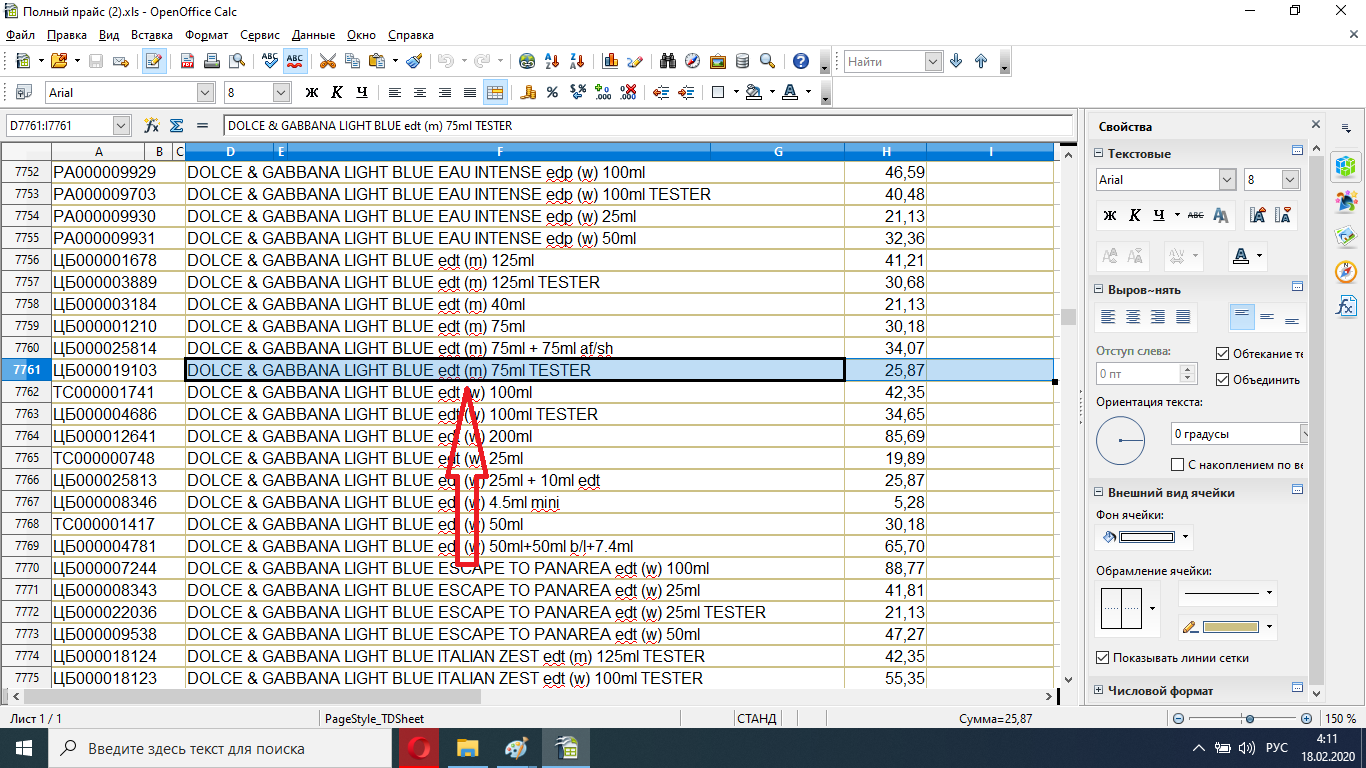Collapse the Текстовые panel section
This screenshot has height=768, width=1366.
pyautogui.click(x=1098, y=154)
